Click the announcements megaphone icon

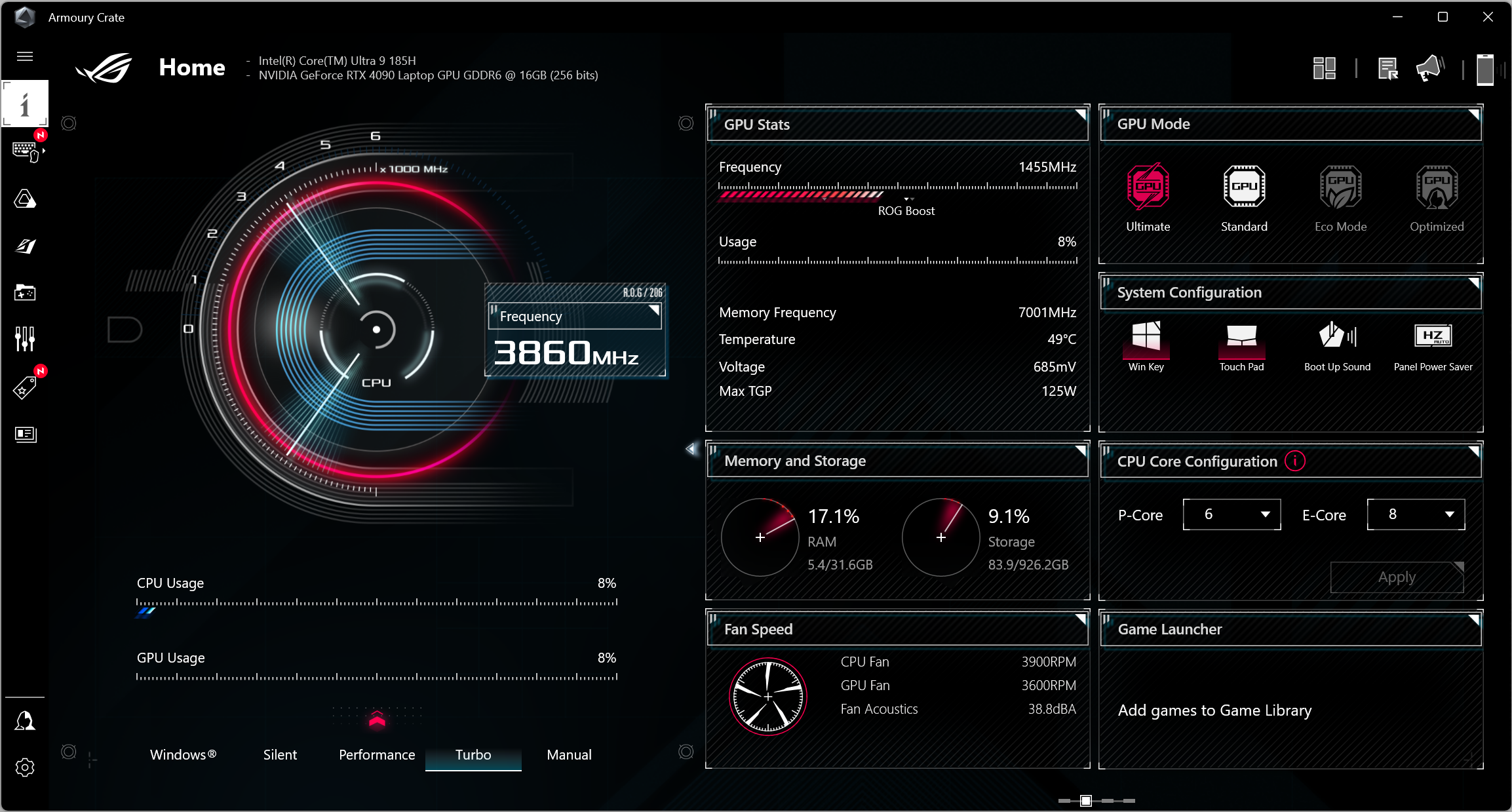point(1429,68)
